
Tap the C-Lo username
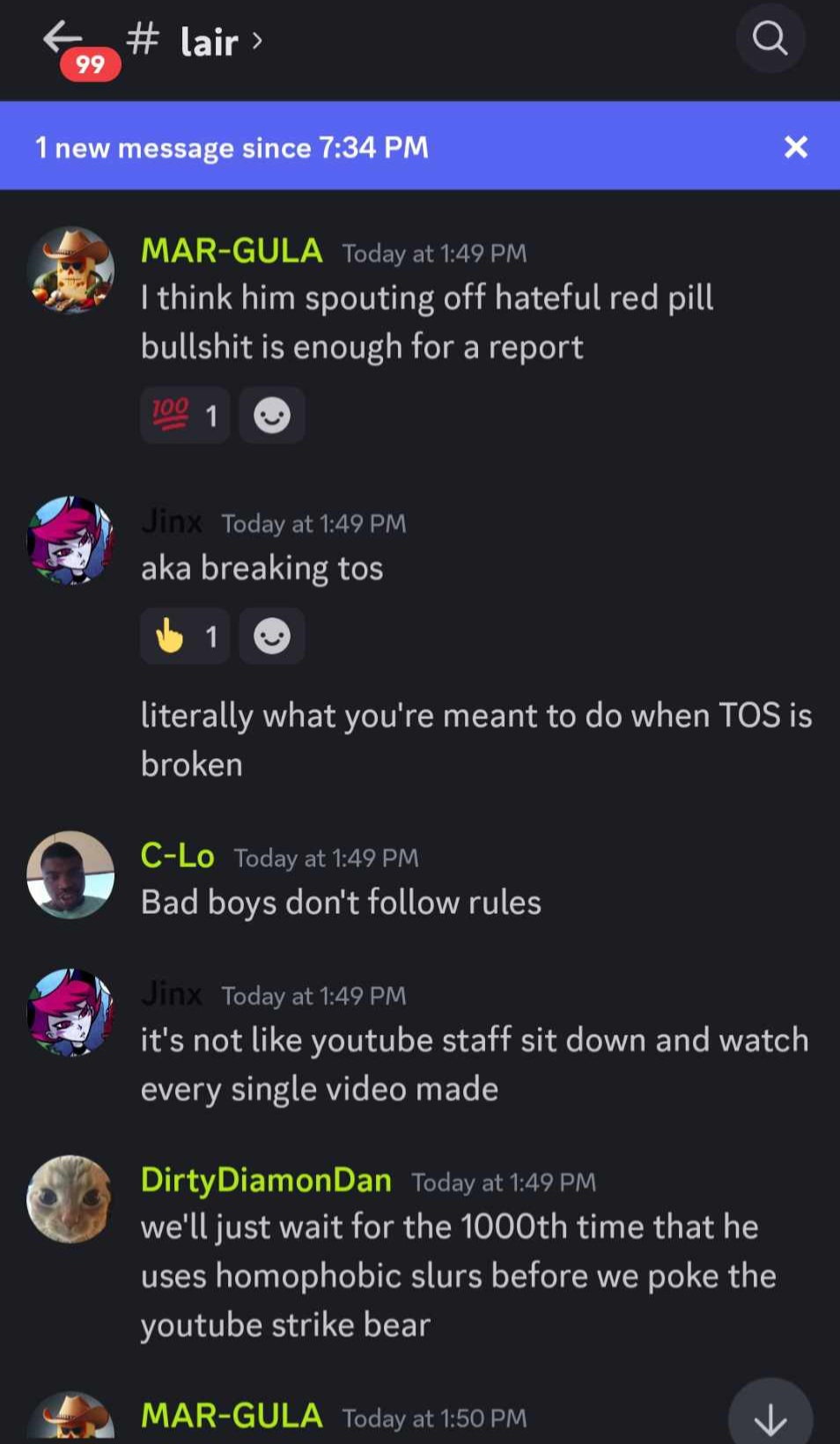point(178,856)
